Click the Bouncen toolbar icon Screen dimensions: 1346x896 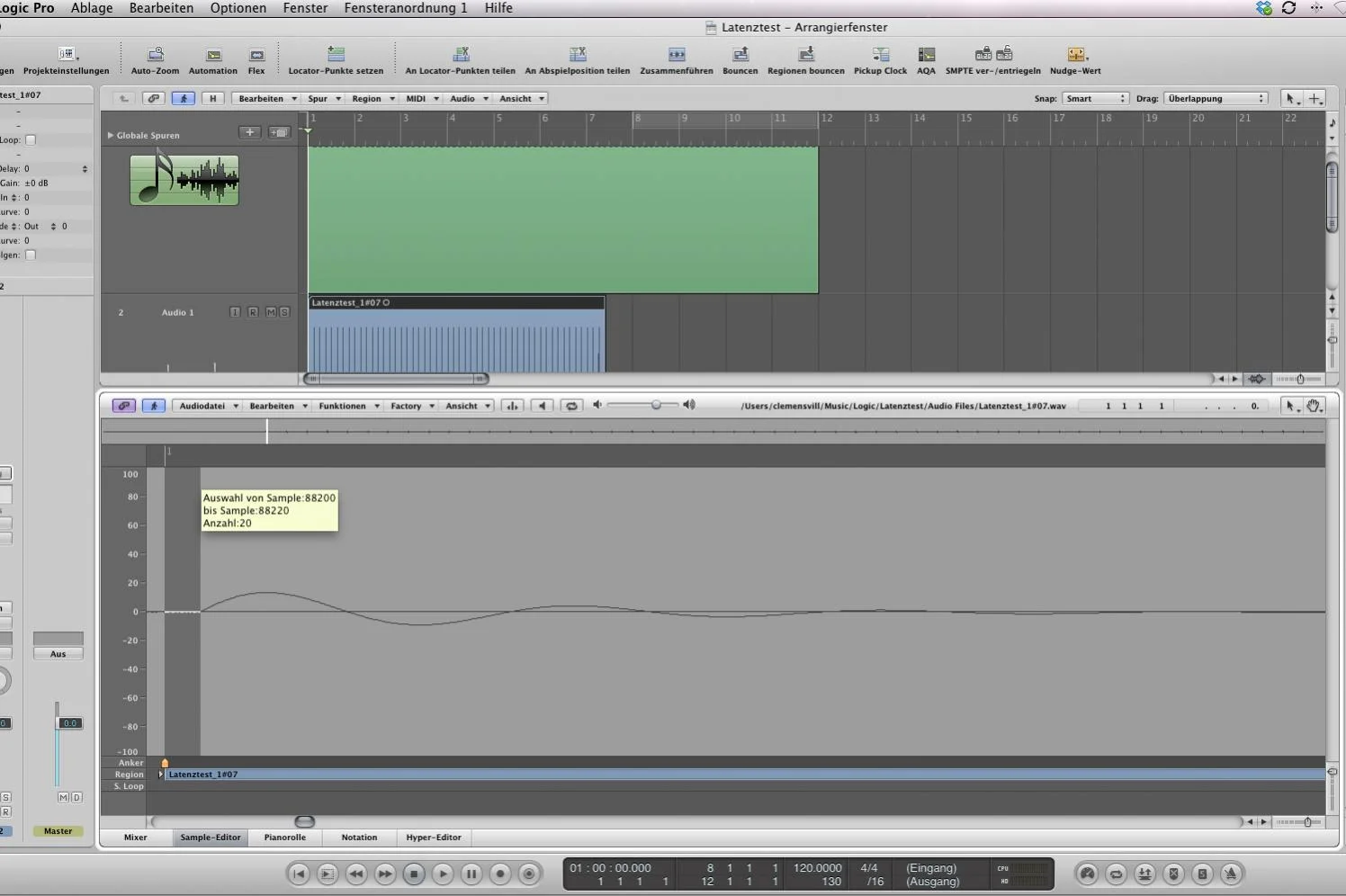740,55
